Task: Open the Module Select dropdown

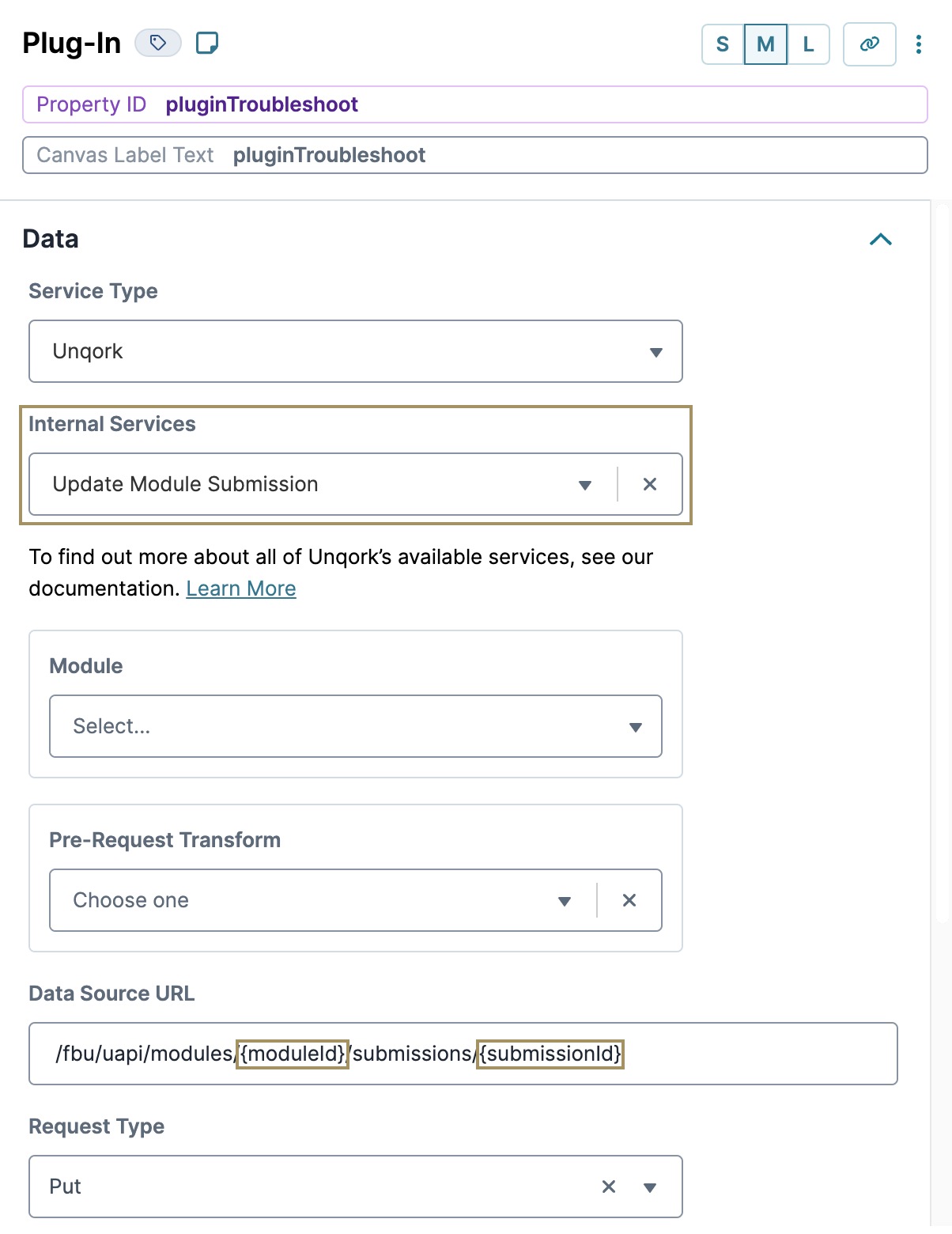Action: (356, 726)
